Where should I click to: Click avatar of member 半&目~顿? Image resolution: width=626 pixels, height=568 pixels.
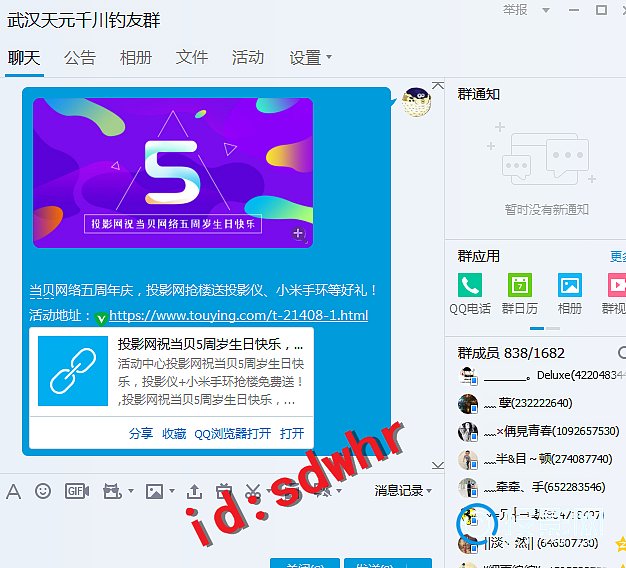(468, 459)
